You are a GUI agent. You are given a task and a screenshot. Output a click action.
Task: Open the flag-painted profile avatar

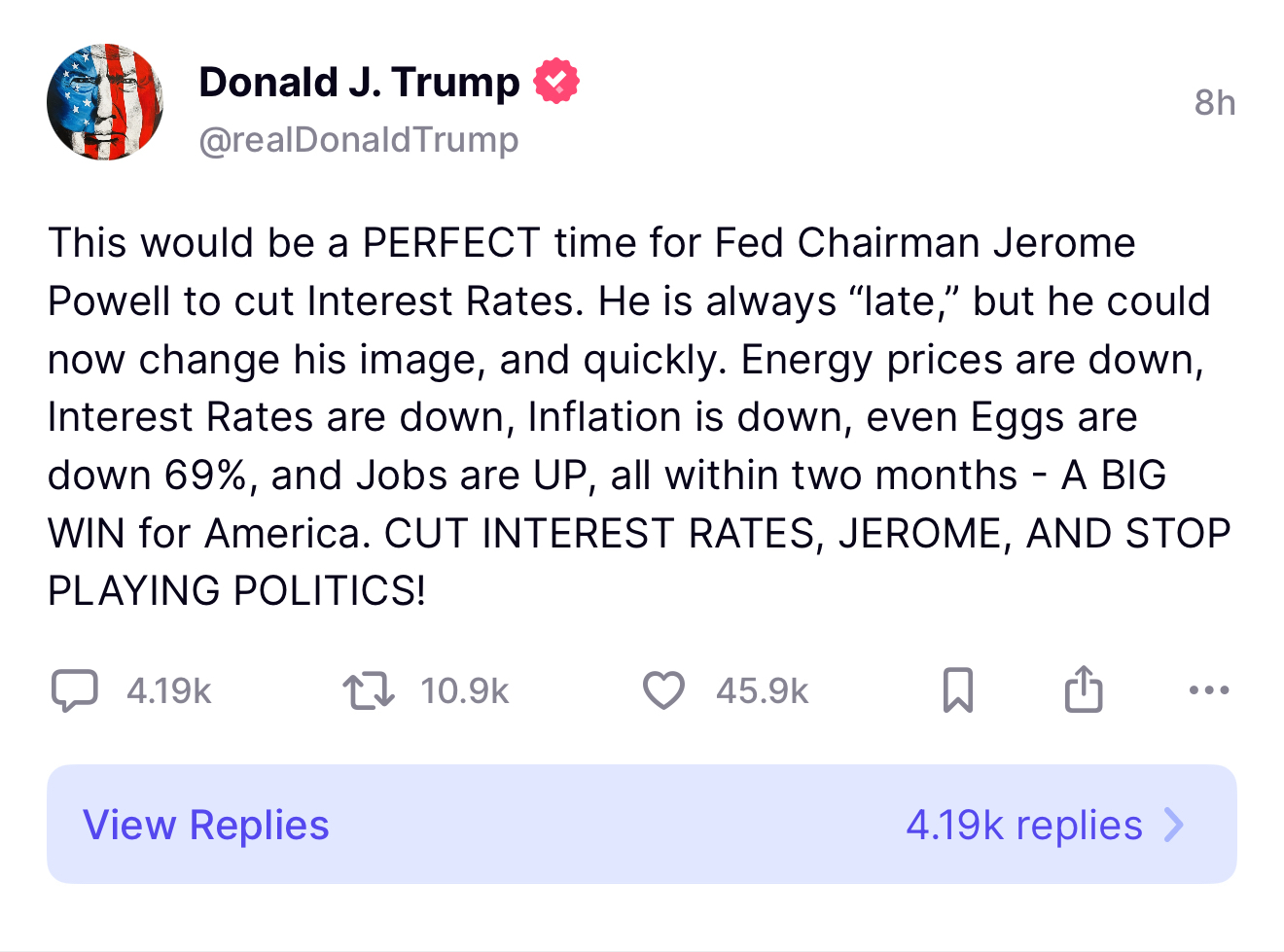[105, 102]
